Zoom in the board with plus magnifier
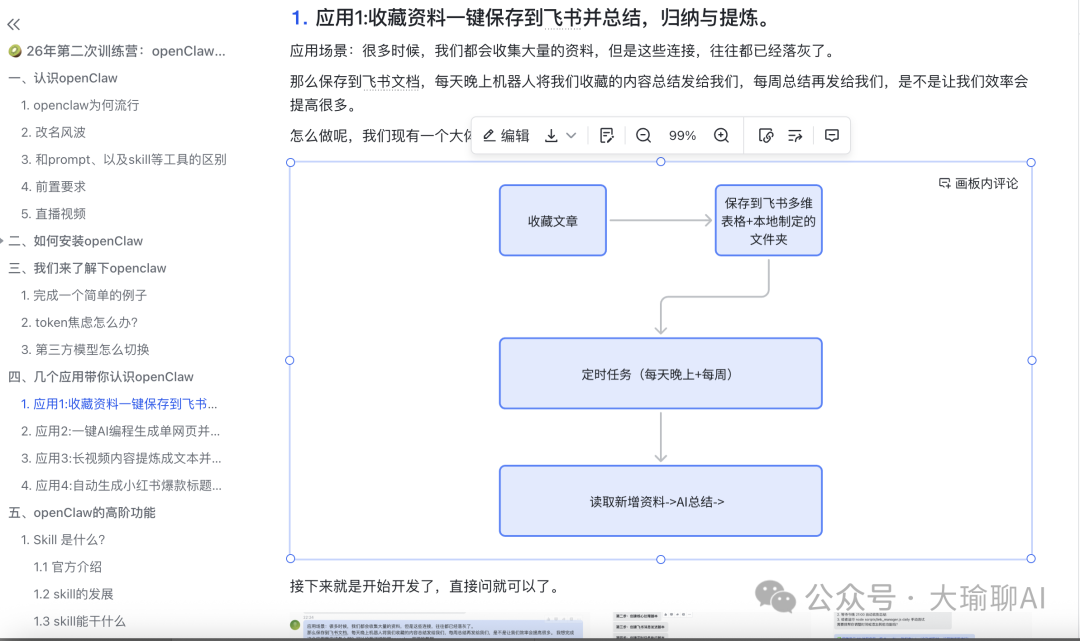The image size is (1080, 641). (x=721, y=136)
